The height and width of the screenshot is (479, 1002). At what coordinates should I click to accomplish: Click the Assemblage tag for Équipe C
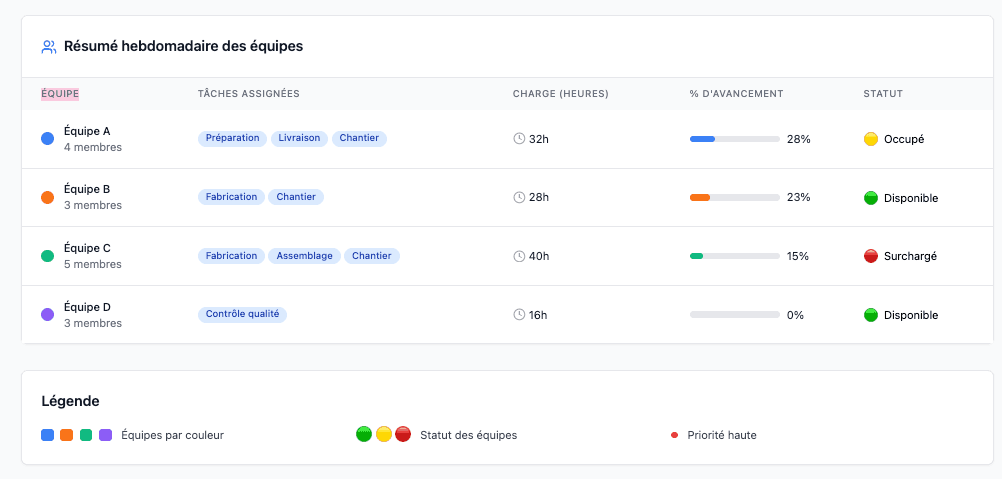tap(305, 256)
